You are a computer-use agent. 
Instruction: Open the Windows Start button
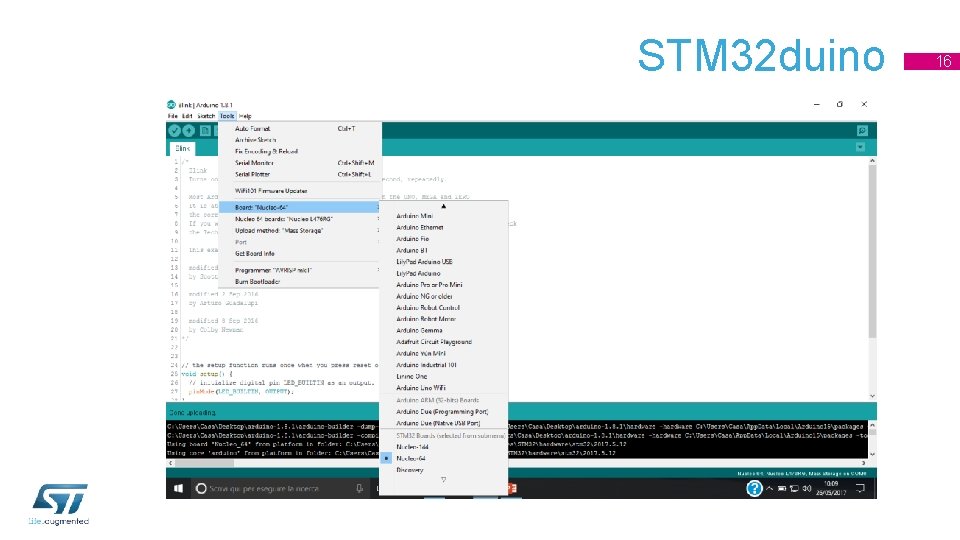coord(178,489)
